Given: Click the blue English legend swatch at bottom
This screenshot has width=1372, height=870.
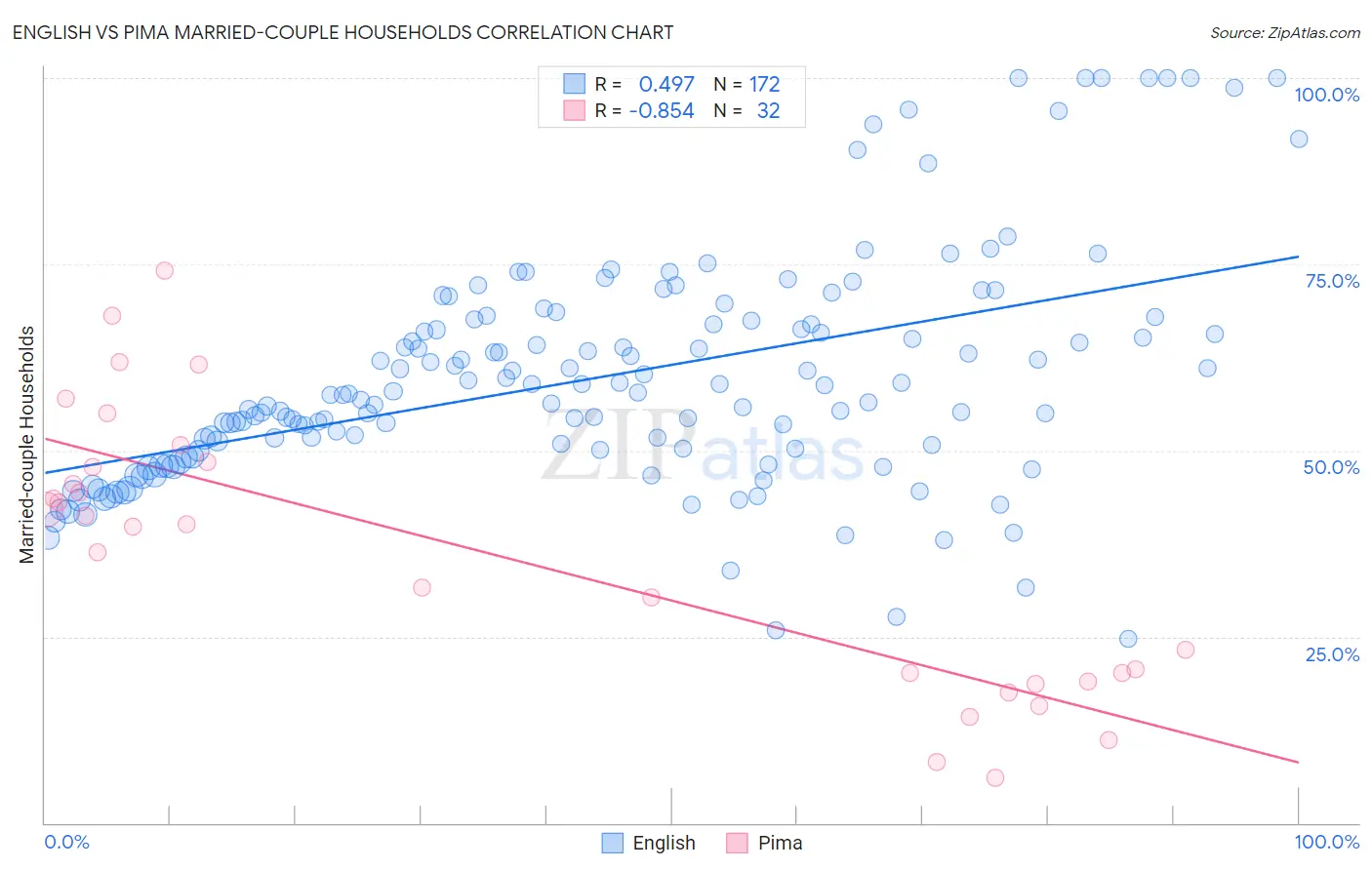Looking at the screenshot, I should coord(612,844).
